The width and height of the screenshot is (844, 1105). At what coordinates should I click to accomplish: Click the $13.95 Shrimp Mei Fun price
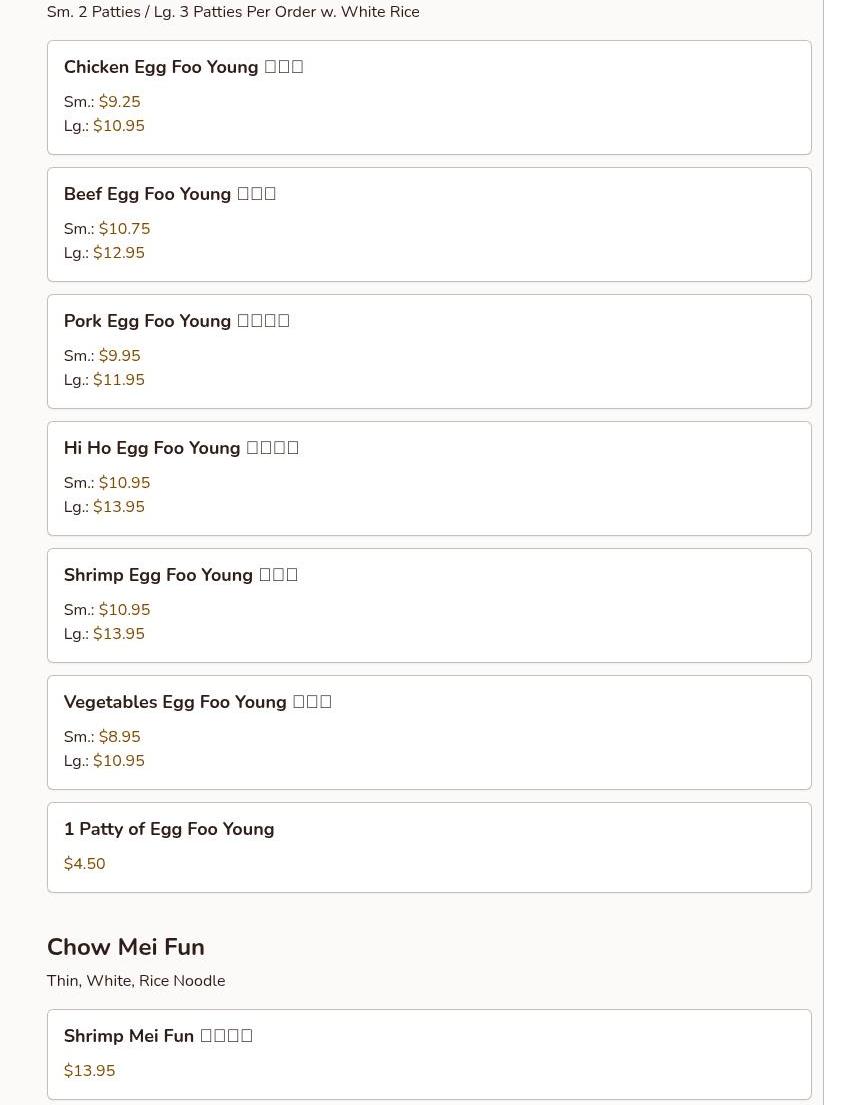click(89, 1071)
